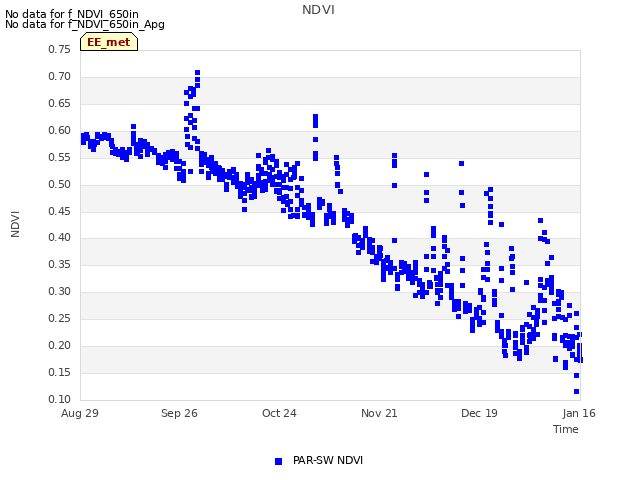Click the Sep 26 x-axis tick label
640x480 pixels.
179,413
